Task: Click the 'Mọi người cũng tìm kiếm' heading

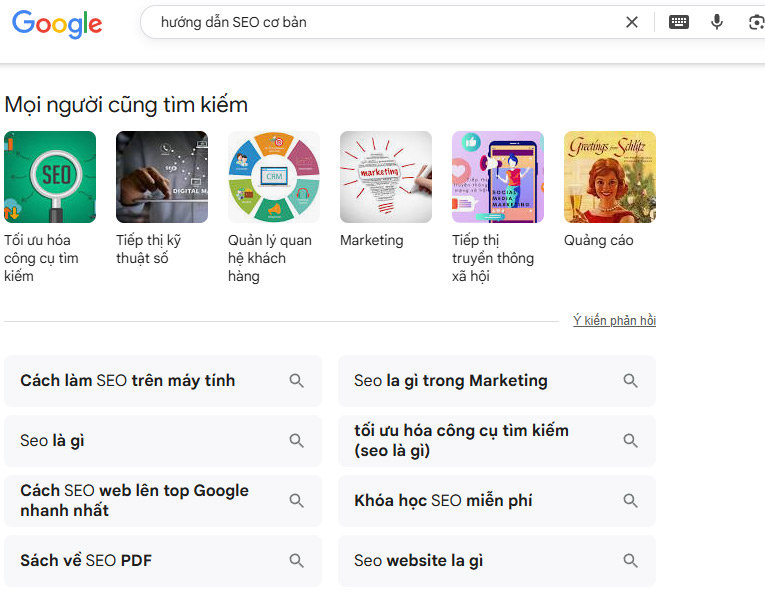Action: (126, 105)
